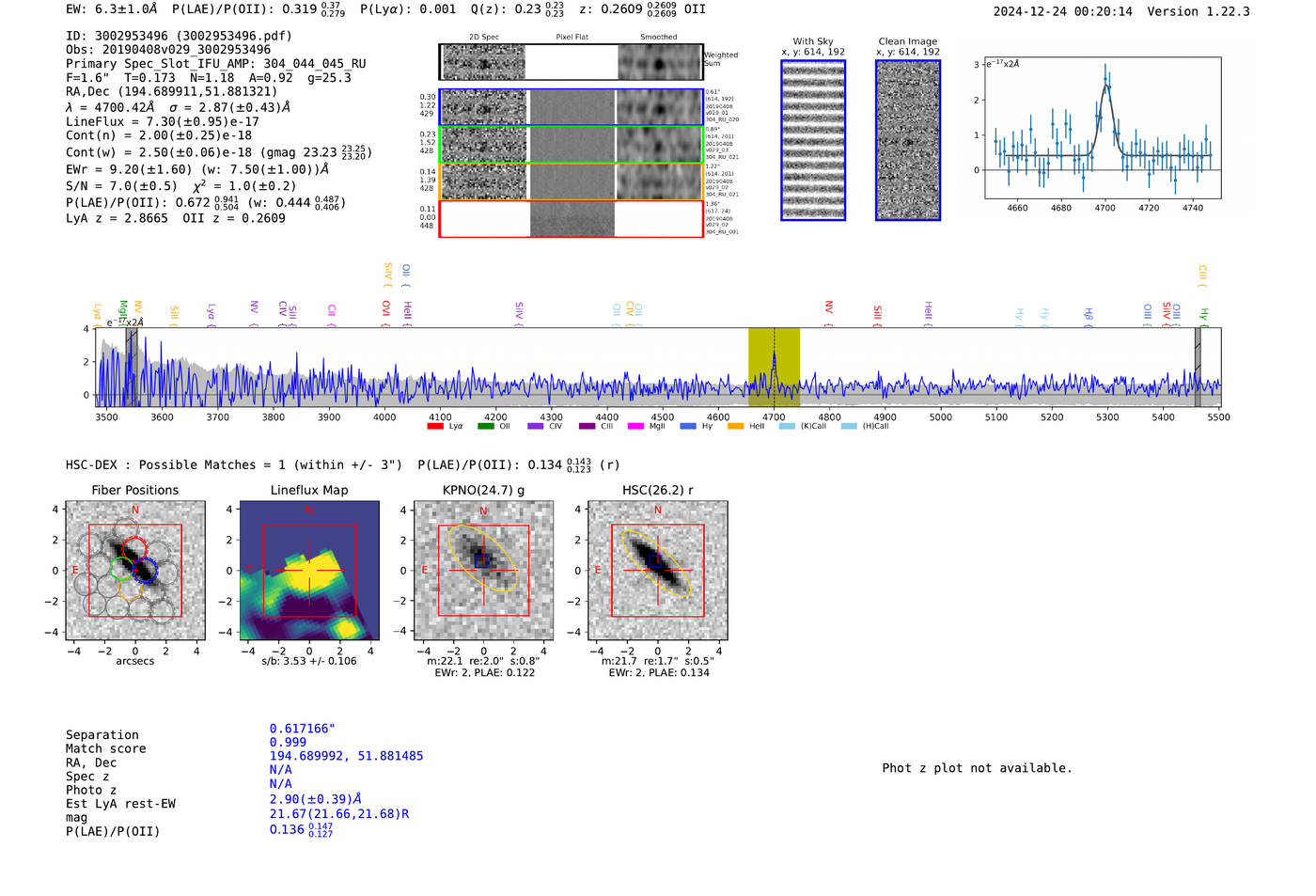This screenshot has height=896, width=1316.
Task: Open the Gaussian line fit plot
Action: (1102, 128)
